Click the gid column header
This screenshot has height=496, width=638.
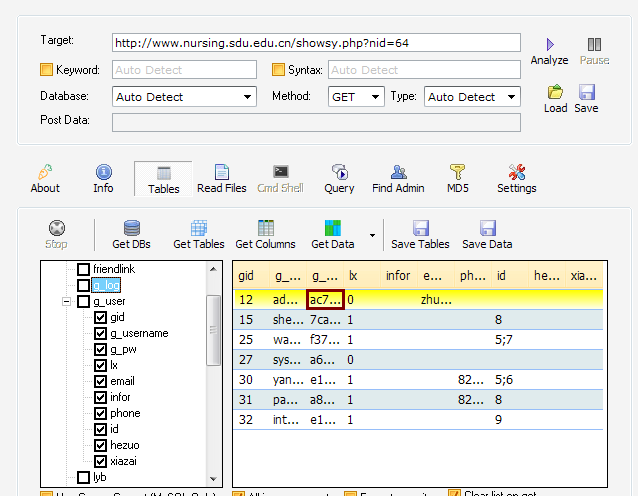coord(251,276)
